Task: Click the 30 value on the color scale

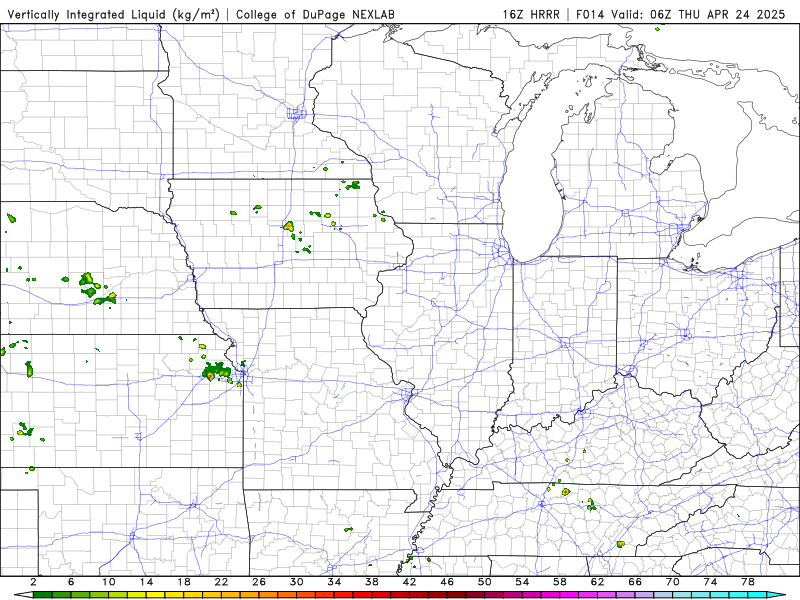Action: tap(297, 582)
